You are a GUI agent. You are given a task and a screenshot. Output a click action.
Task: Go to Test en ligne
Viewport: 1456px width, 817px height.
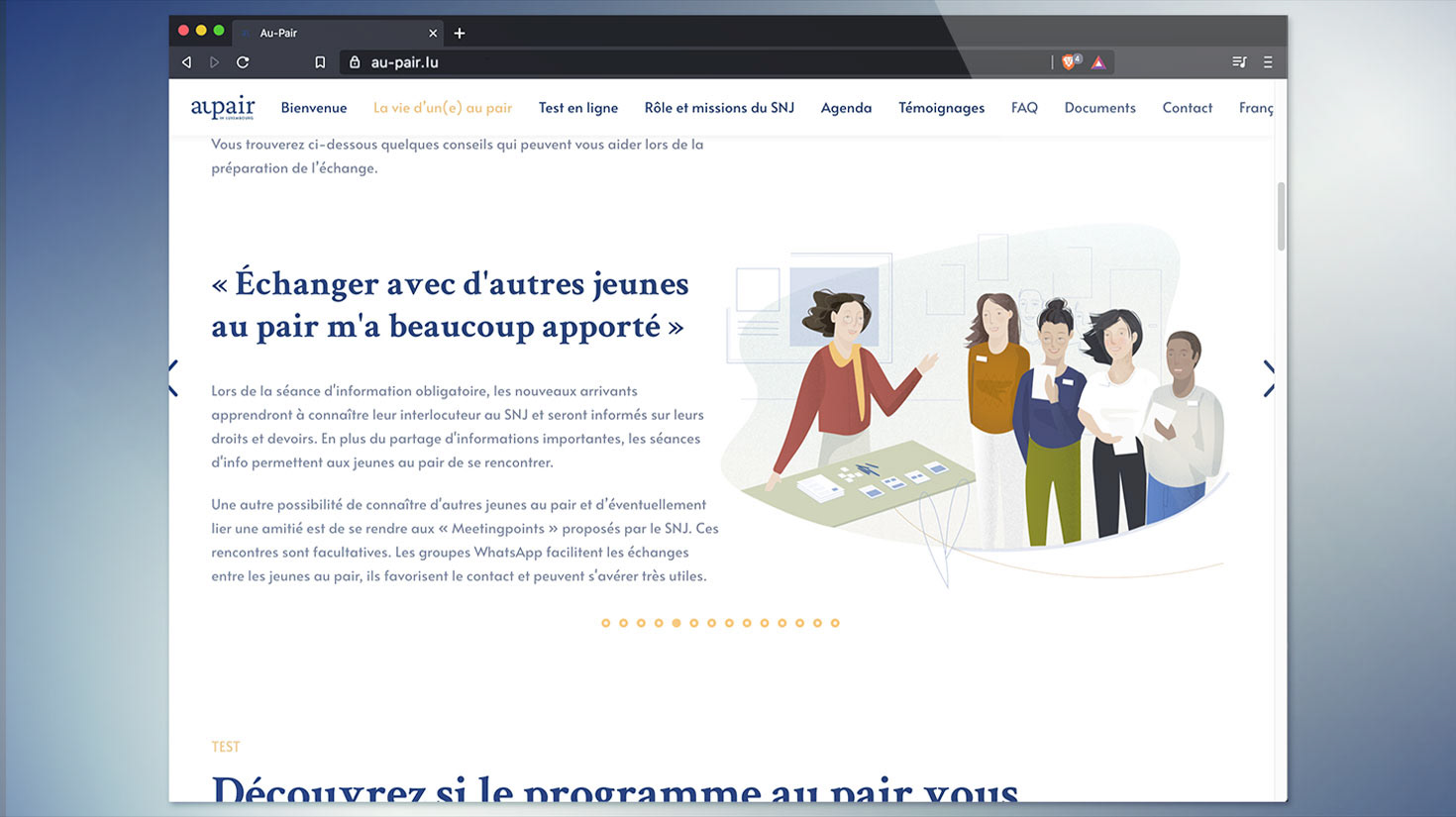[x=578, y=108]
